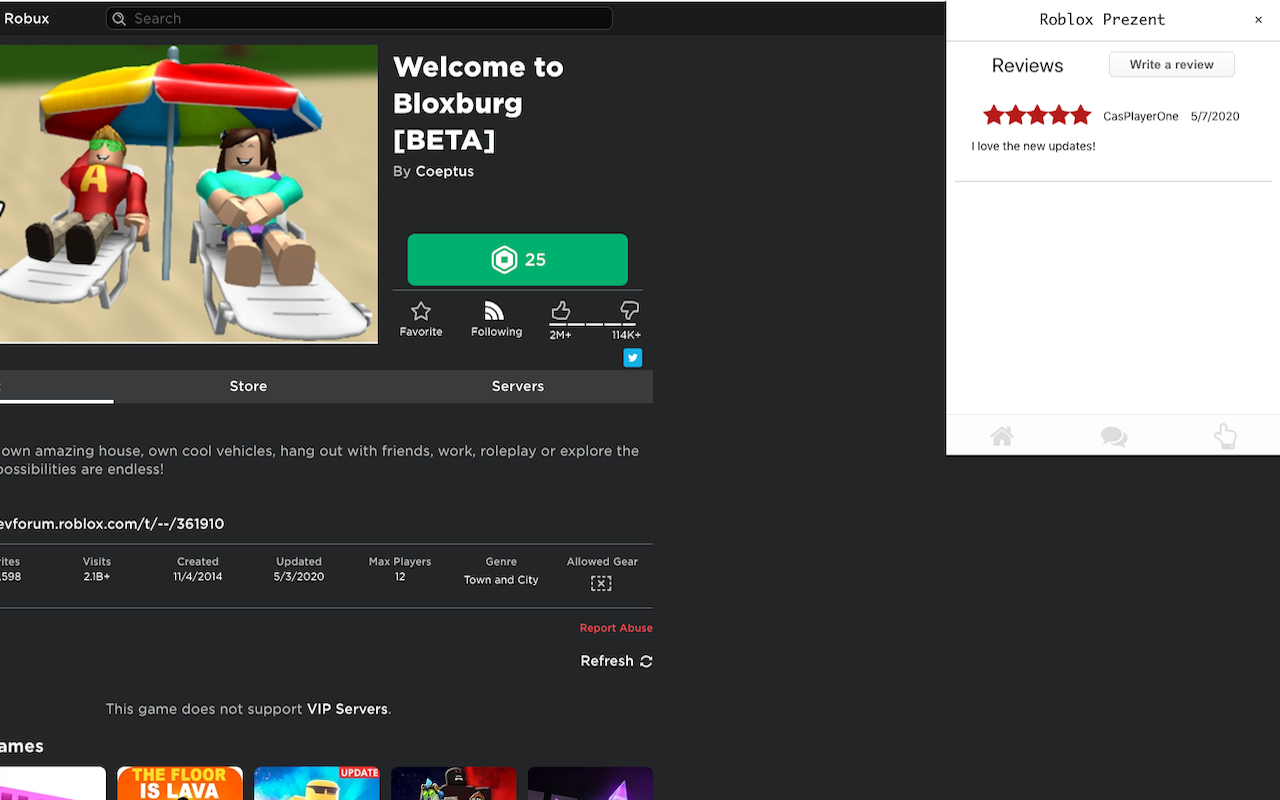Screen dimensions: 1280x800
Task: Click the Report Abuse link
Action: click(616, 628)
